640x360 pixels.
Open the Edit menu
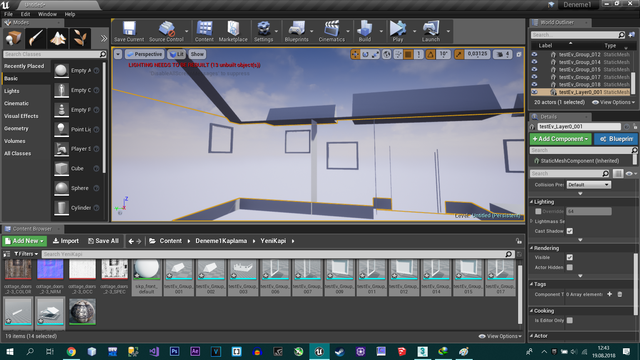pos(25,14)
